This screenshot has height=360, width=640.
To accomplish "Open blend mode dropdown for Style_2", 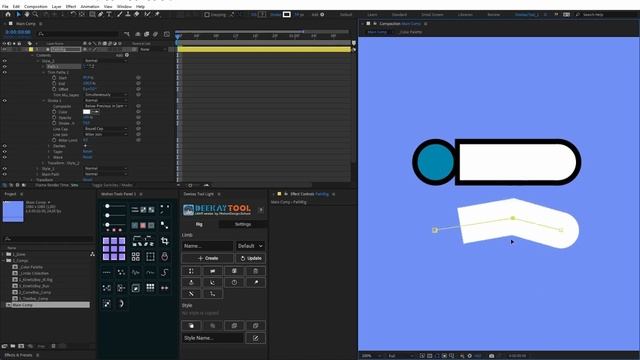I will point(106,61).
